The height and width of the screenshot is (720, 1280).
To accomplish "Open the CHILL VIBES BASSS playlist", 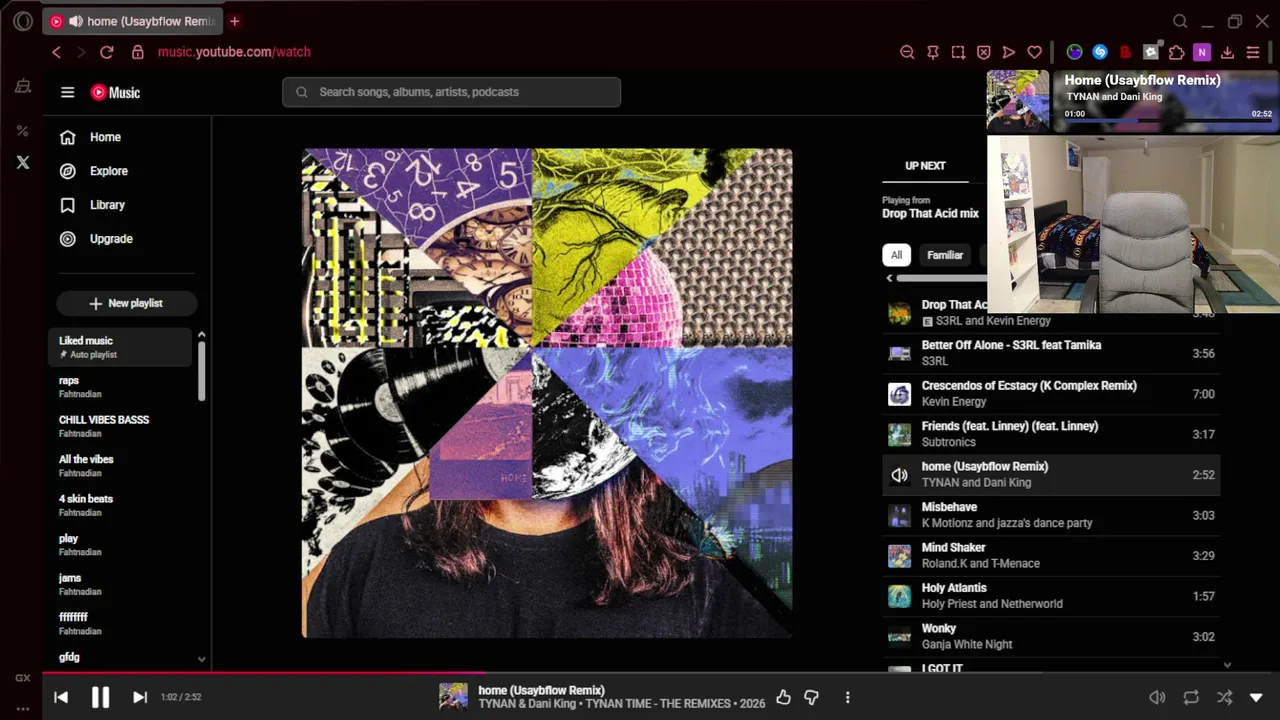I will click(120, 426).
